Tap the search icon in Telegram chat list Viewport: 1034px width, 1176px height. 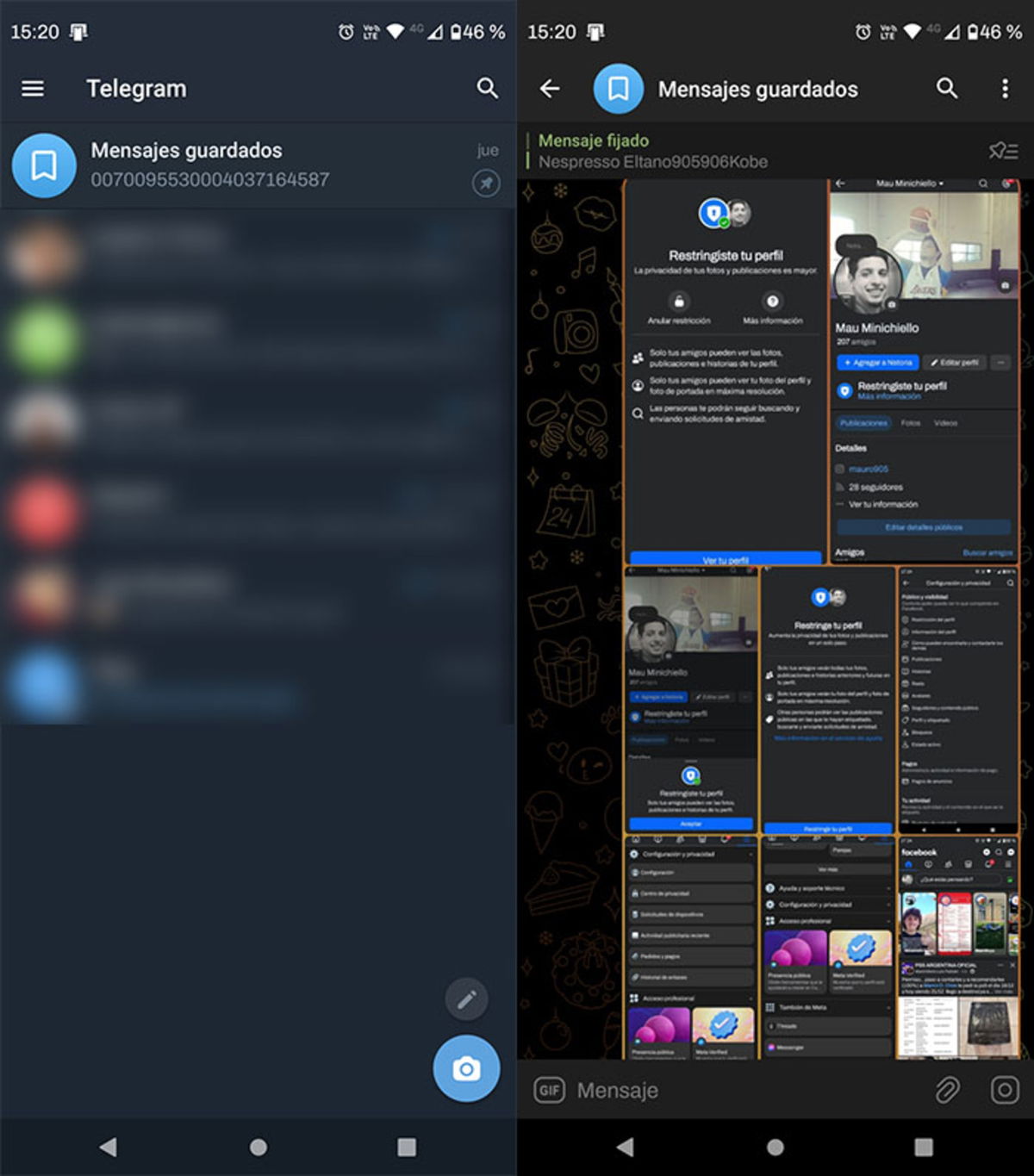coord(487,87)
